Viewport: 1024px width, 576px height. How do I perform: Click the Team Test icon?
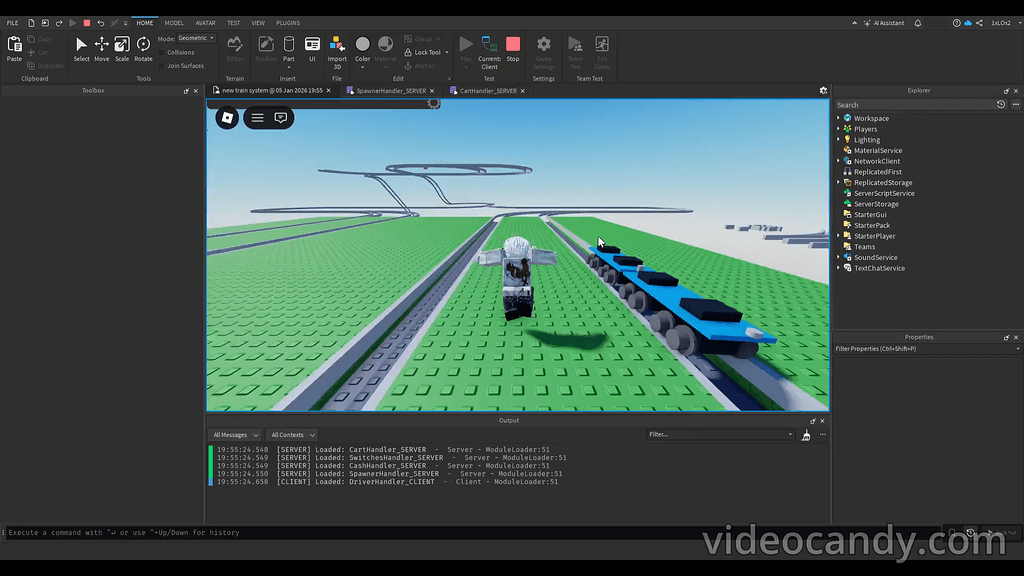click(x=575, y=44)
